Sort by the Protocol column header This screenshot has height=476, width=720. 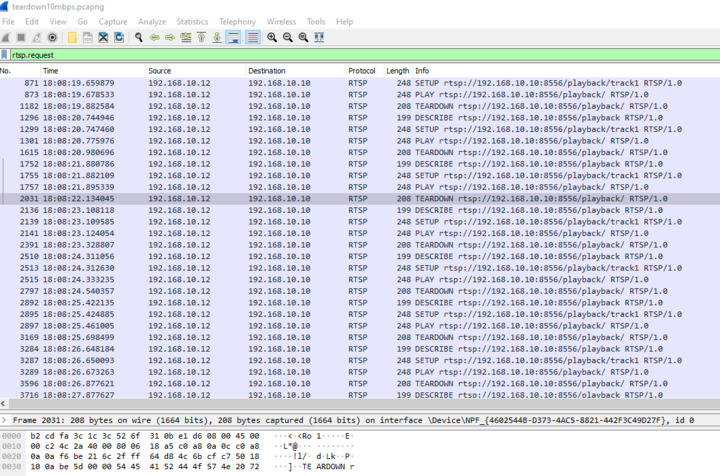(x=362, y=71)
